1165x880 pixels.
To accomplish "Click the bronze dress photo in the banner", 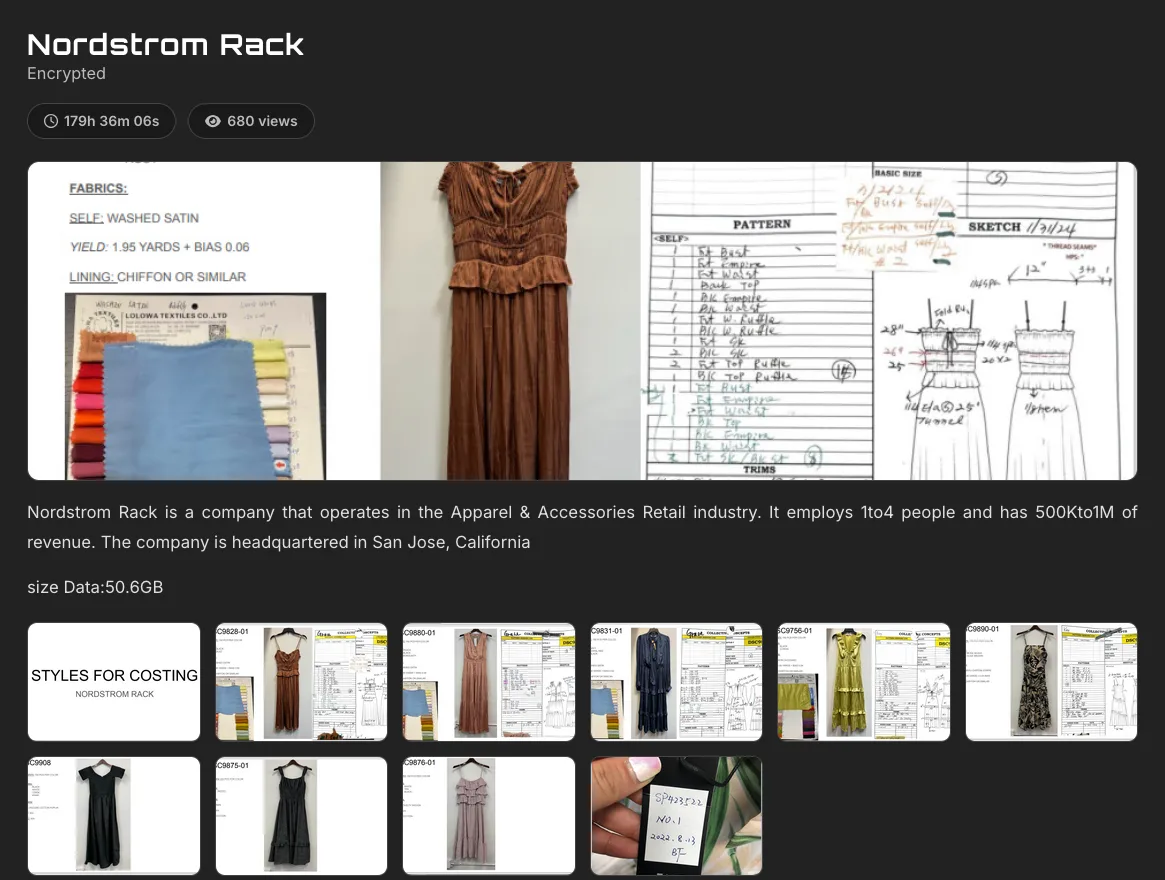I will (x=510, y=320).
